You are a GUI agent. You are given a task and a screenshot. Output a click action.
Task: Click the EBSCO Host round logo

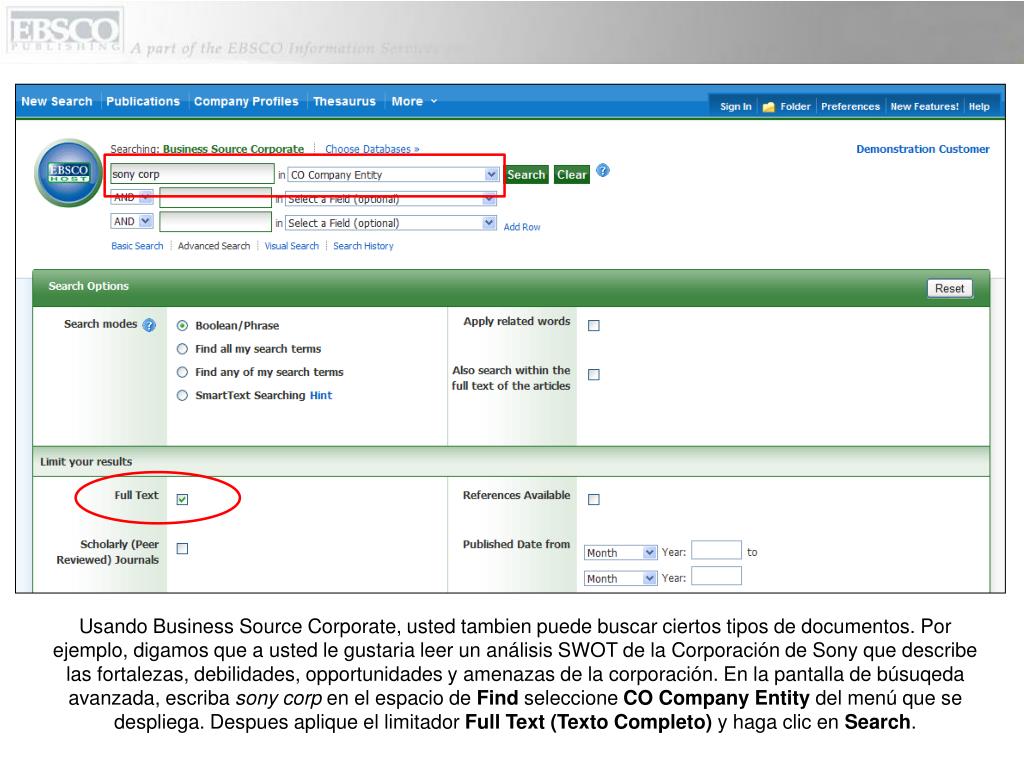[69, 172]
